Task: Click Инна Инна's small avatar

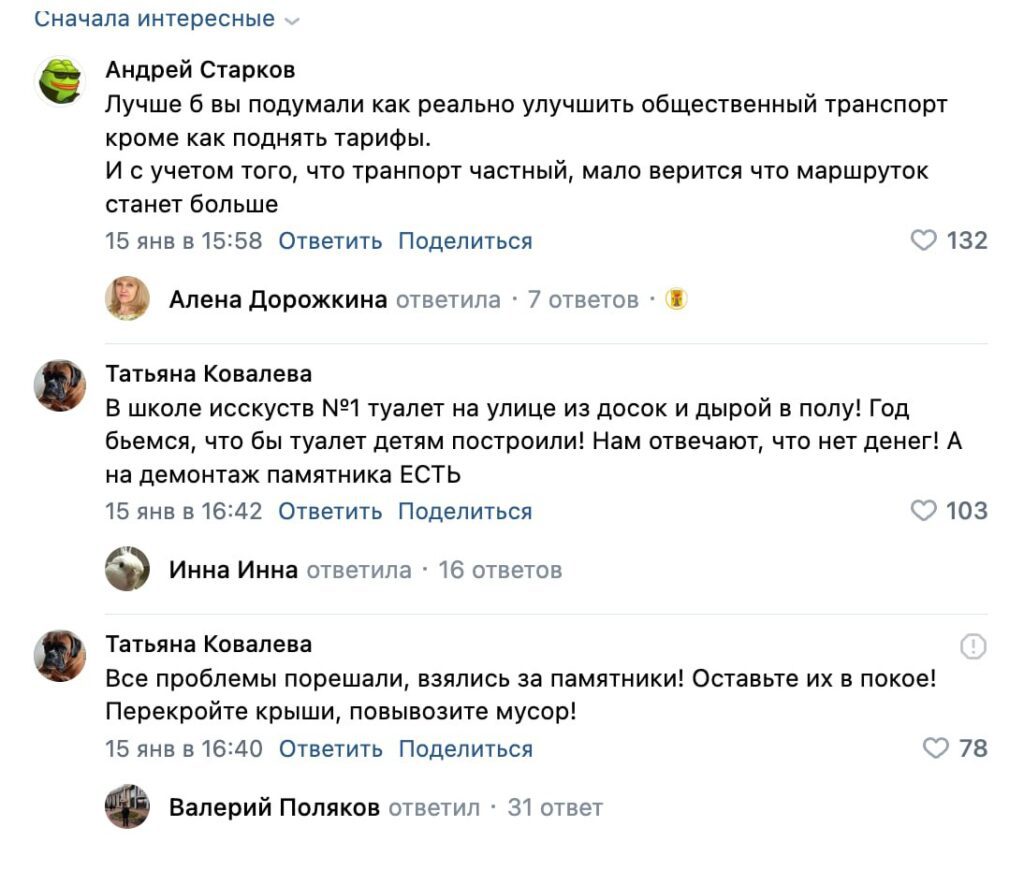Action: click(x=128, y=569)
